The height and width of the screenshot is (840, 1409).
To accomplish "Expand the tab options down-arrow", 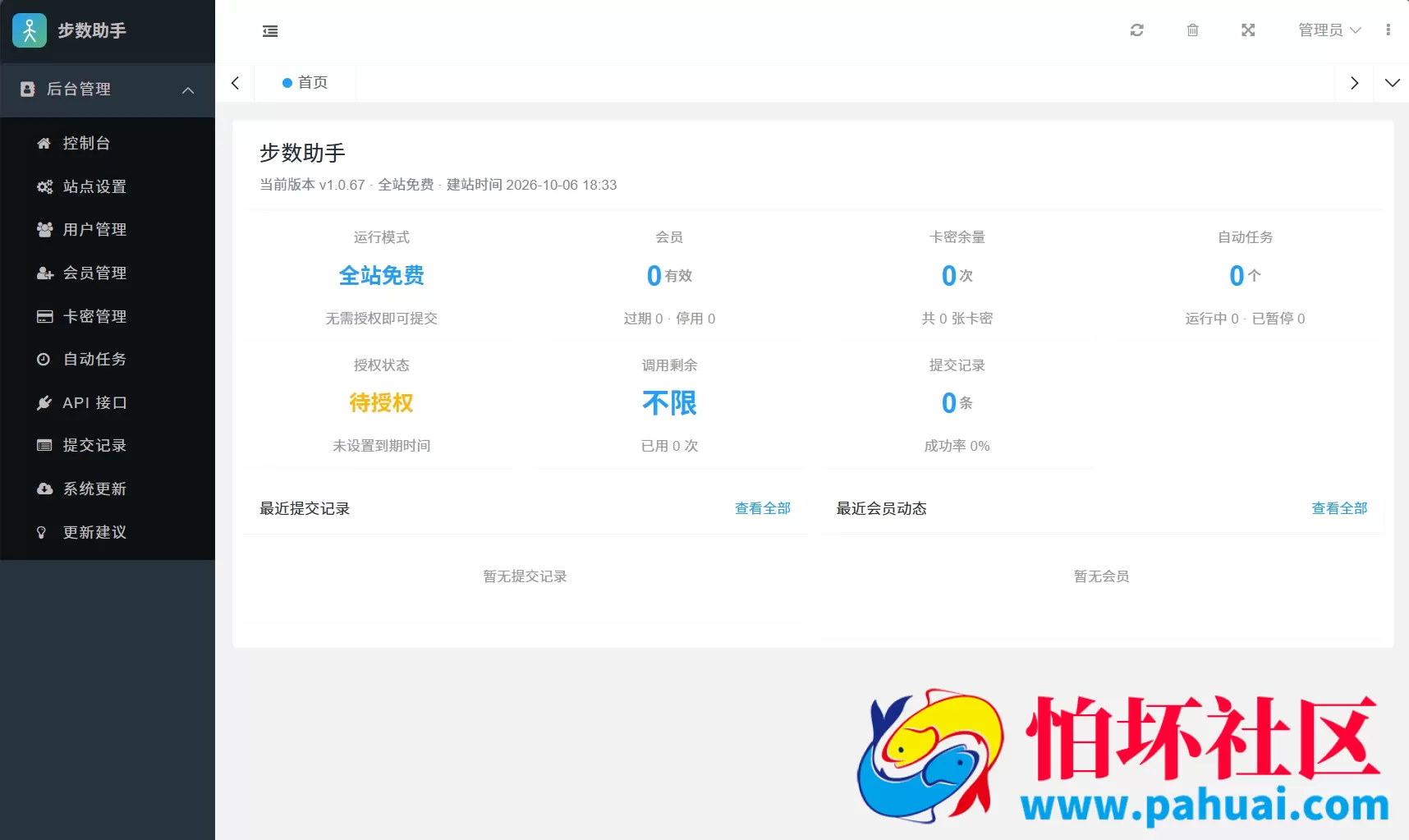I will point(1393,83).
